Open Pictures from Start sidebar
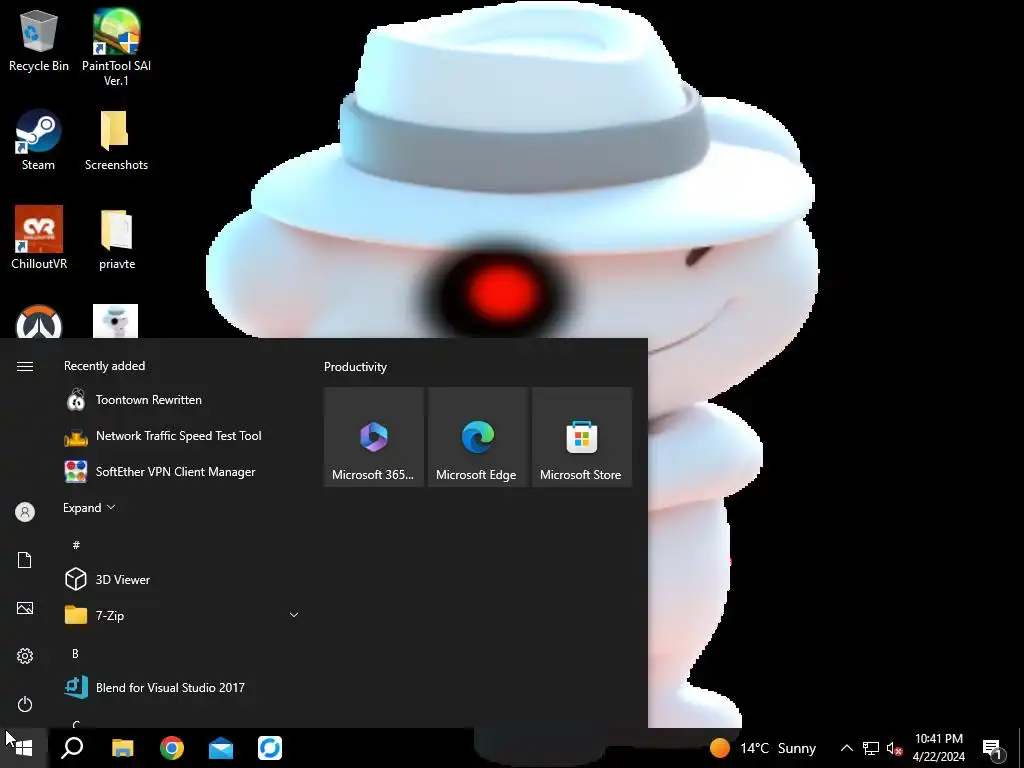The height and width of the screenshot is (768, 1024). pos(25,608)
